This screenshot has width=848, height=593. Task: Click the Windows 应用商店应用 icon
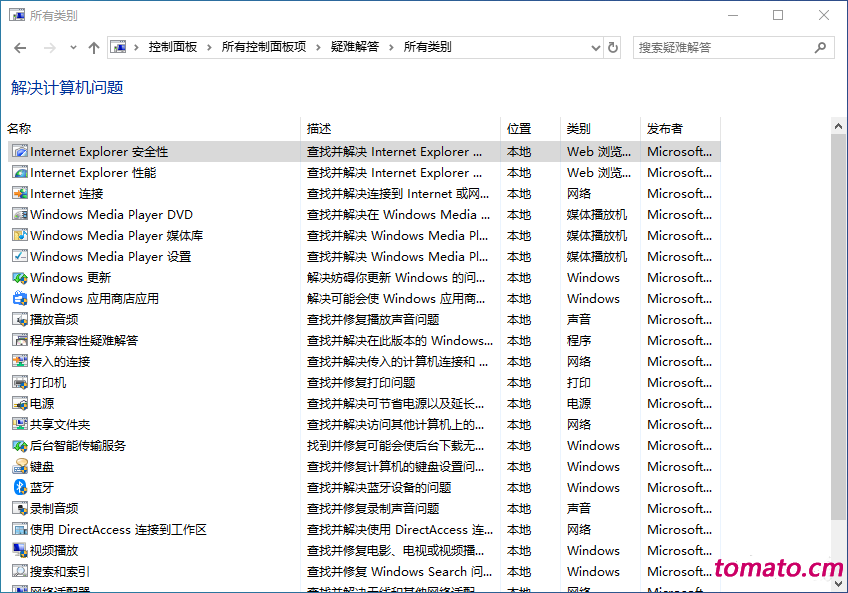tap(20, 299)
